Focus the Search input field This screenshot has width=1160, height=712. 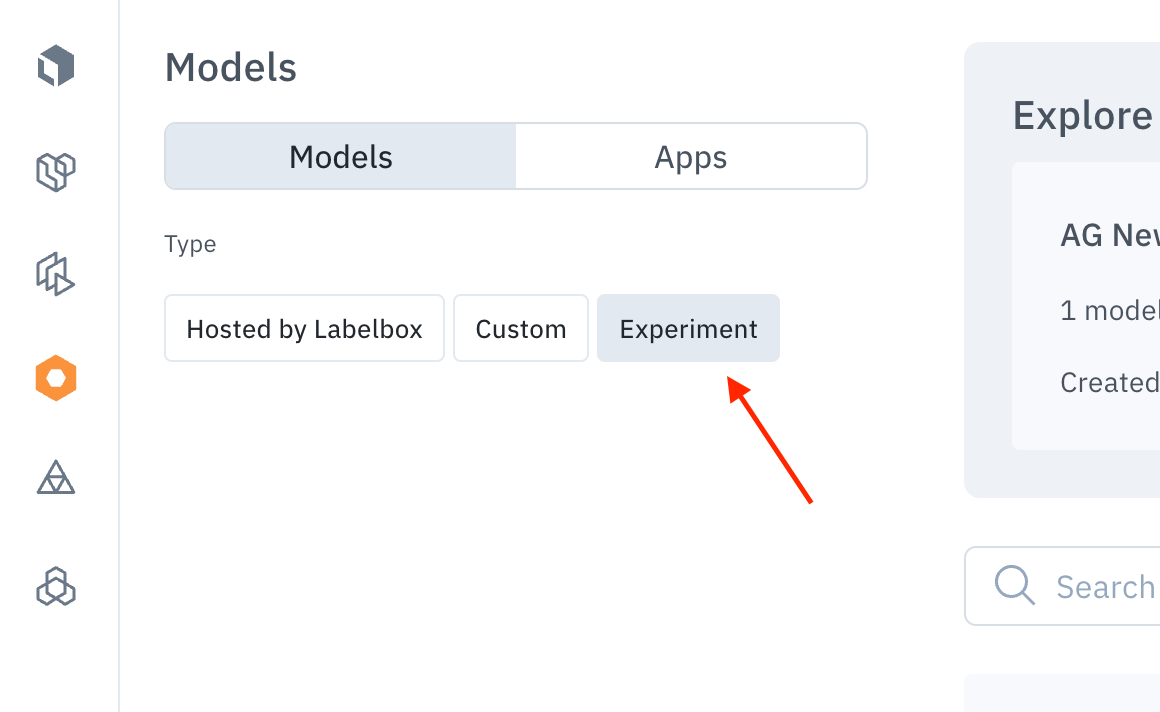coord(1063,586)
